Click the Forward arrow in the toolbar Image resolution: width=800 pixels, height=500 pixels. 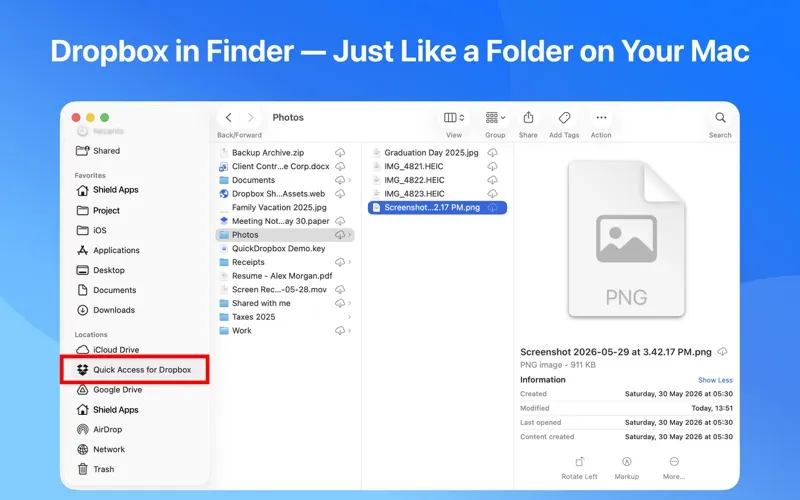tap(251, 117)
